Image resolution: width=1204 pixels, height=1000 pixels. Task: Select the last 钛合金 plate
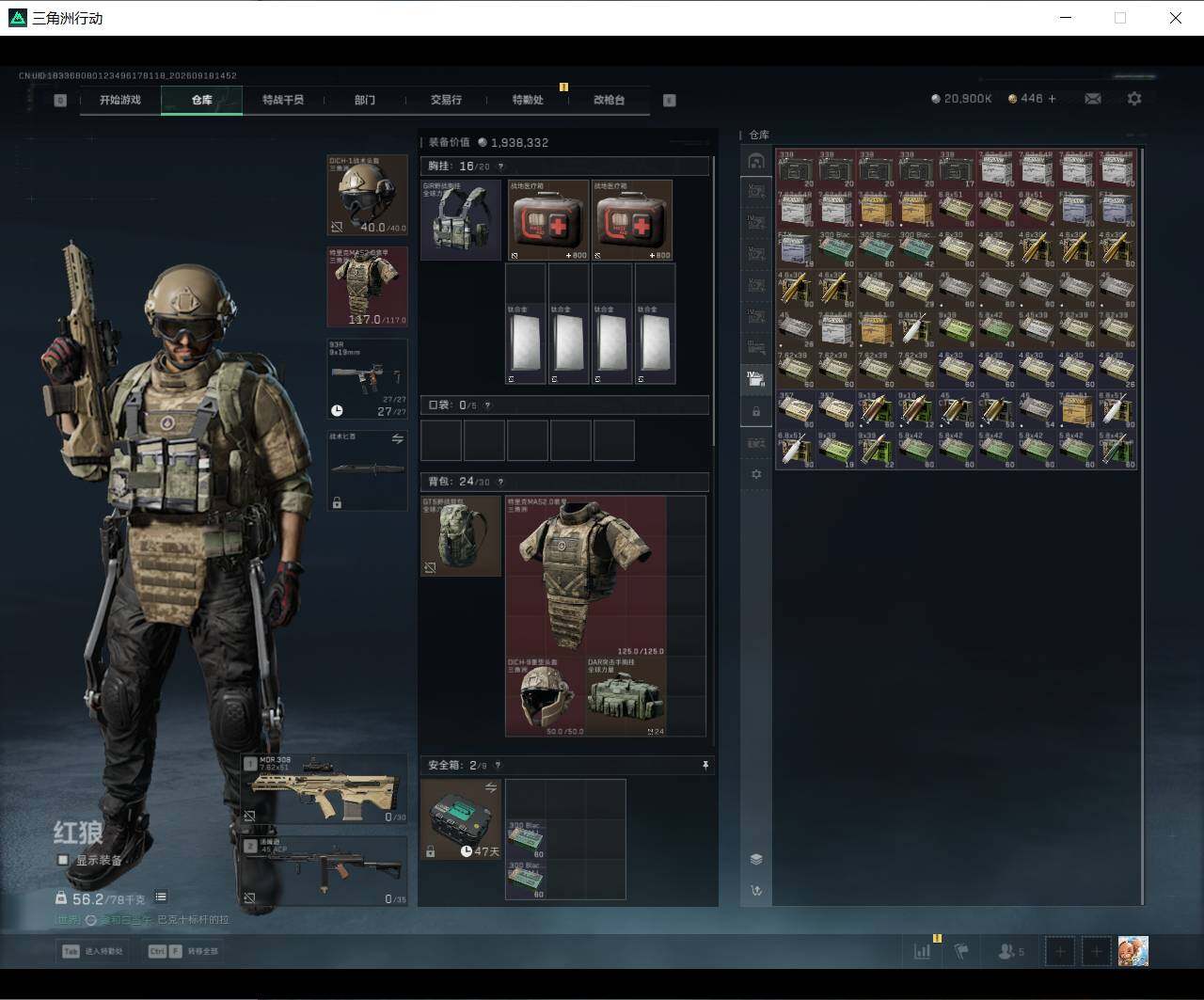[x=655, y=343]
